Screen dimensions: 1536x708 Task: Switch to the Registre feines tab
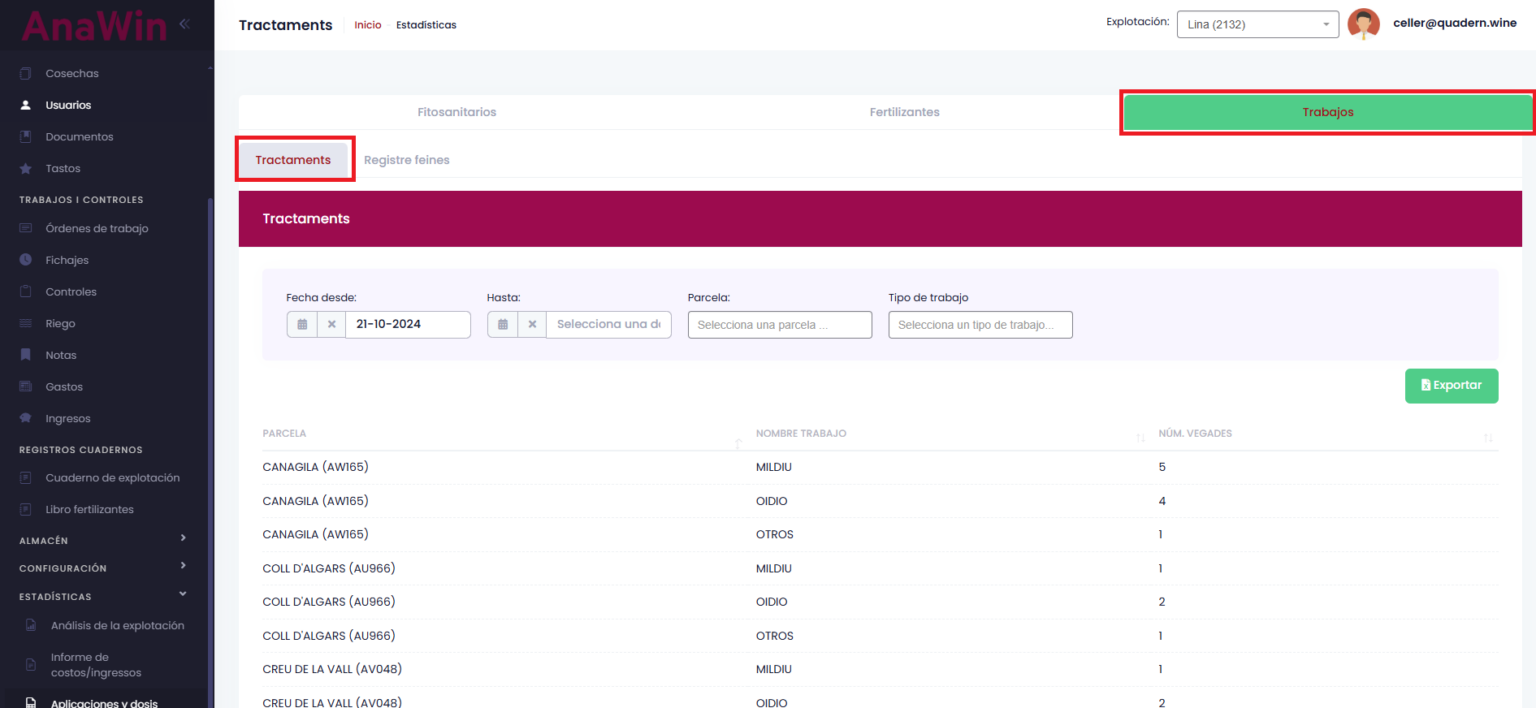pyautogui.click(x=406, y=160)
